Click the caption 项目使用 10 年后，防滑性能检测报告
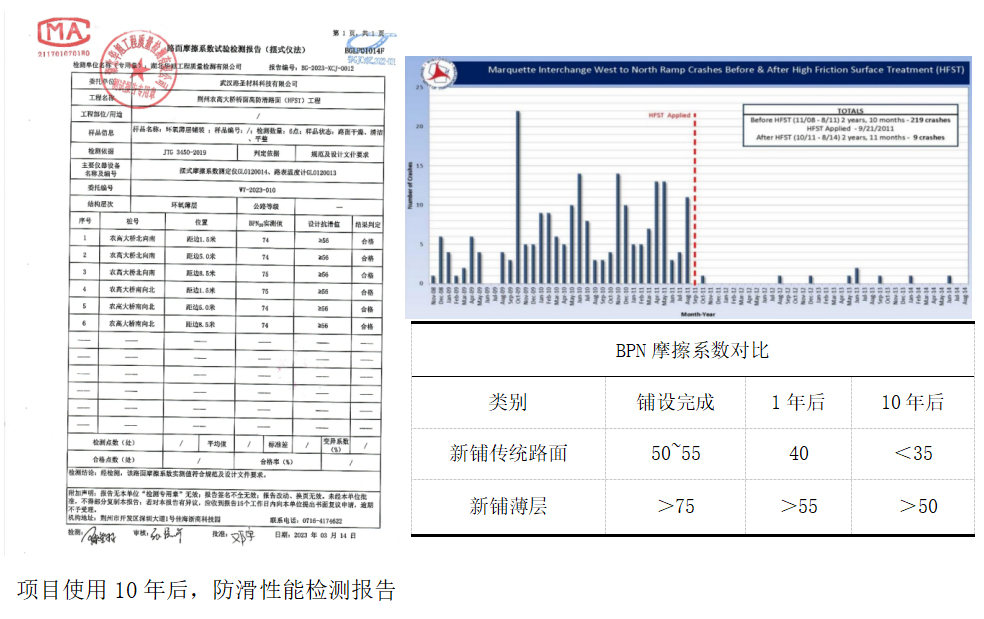Viewport: 984px width, 619px height. click(206, 590)
